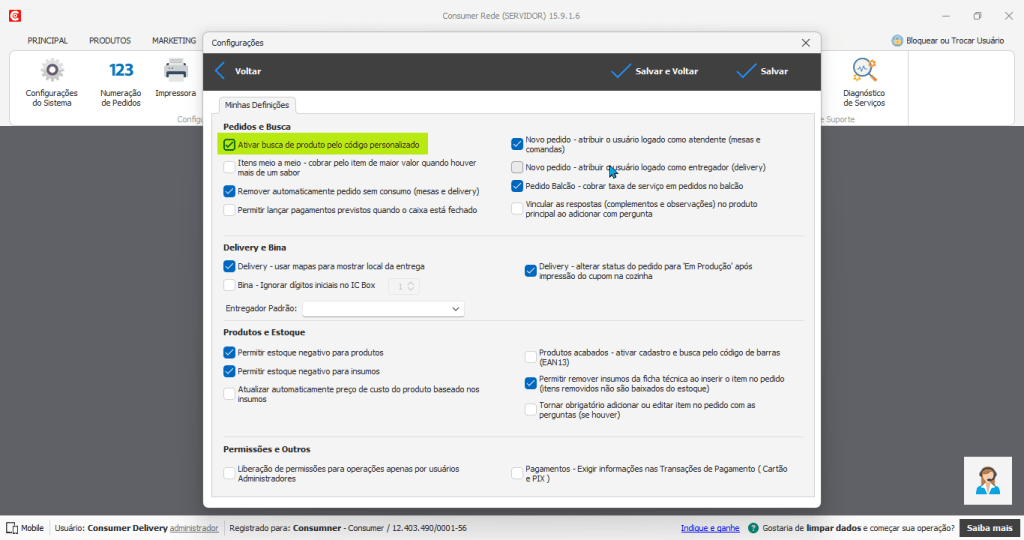Close the Configurações dialog
1024x540 pixels.
tap(806, 43)
